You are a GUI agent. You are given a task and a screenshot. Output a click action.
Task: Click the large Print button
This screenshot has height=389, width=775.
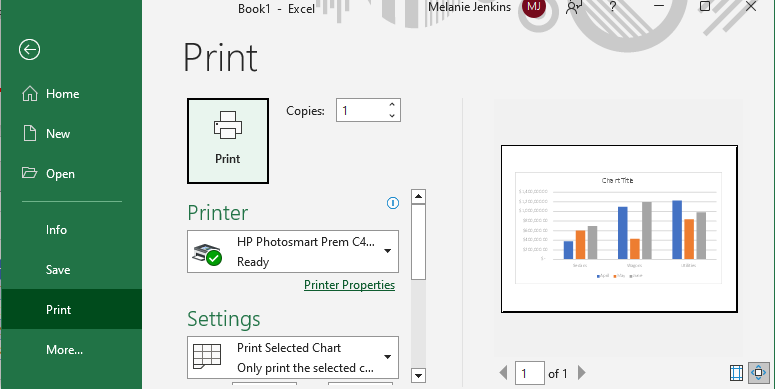[228, 141]
